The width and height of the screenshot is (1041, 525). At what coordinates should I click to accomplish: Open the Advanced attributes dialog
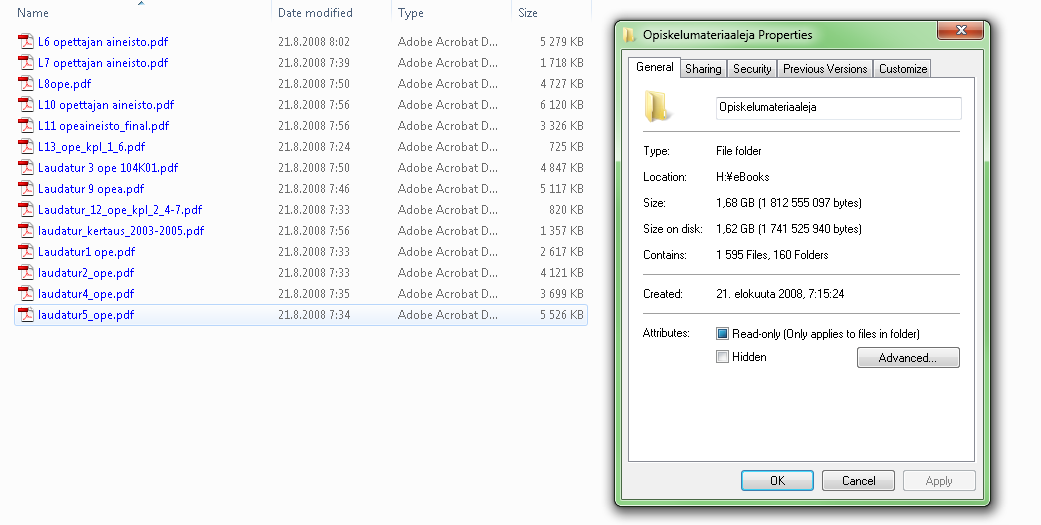coord(907,358)
